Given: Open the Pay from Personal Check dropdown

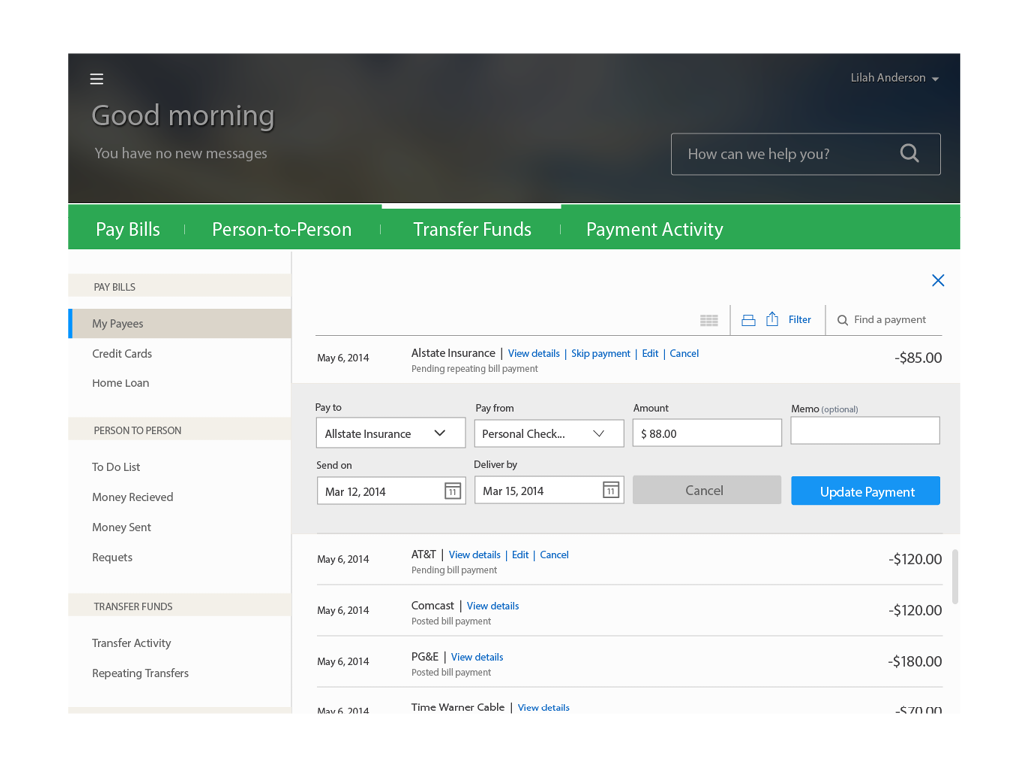Looking at the screenshot, I should pos(549,434).
